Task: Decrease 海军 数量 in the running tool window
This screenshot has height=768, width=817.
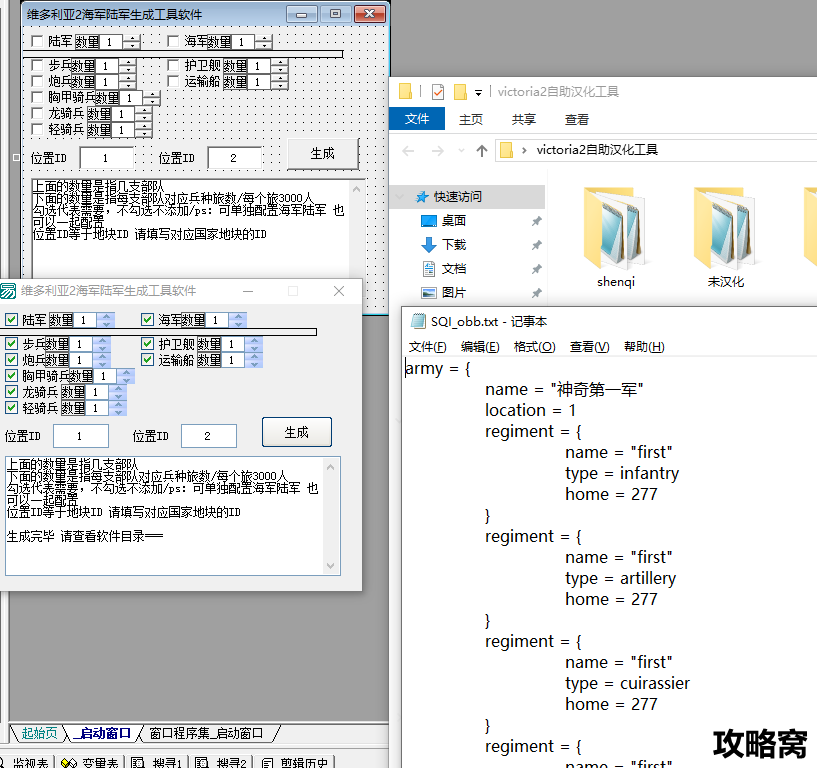Action: click(238, 324)
